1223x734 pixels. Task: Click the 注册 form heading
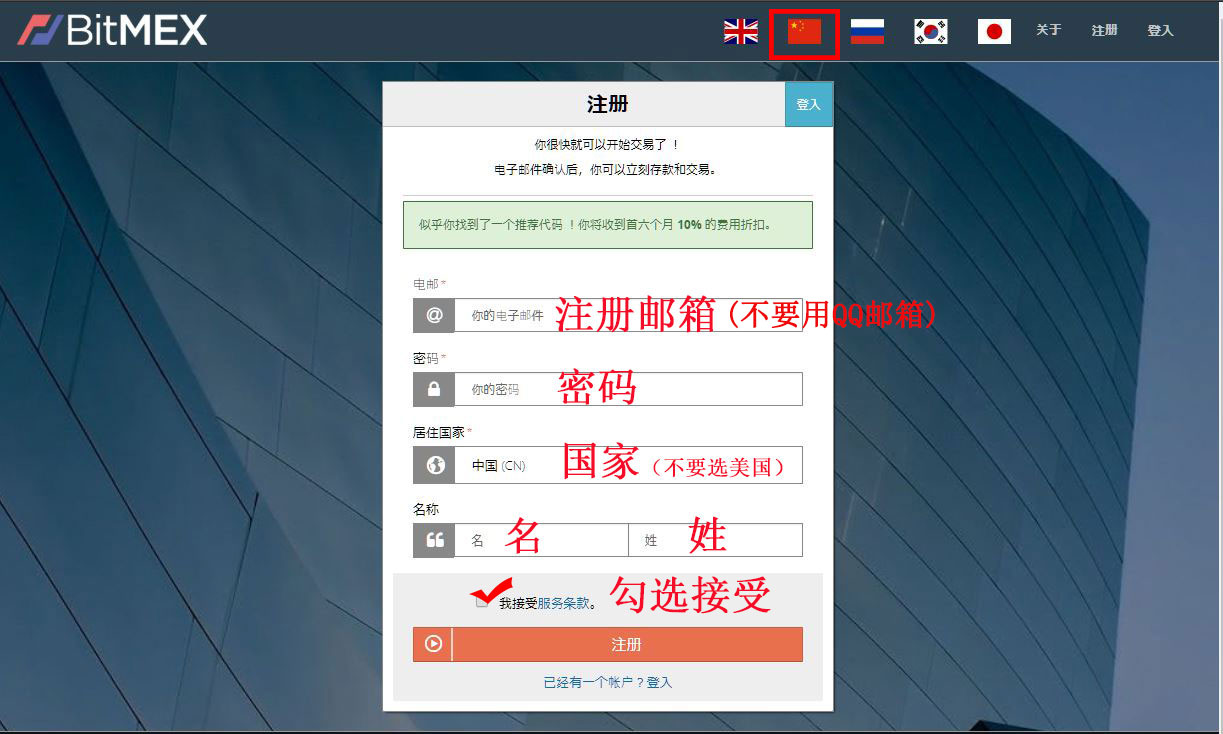click(608, 104)
